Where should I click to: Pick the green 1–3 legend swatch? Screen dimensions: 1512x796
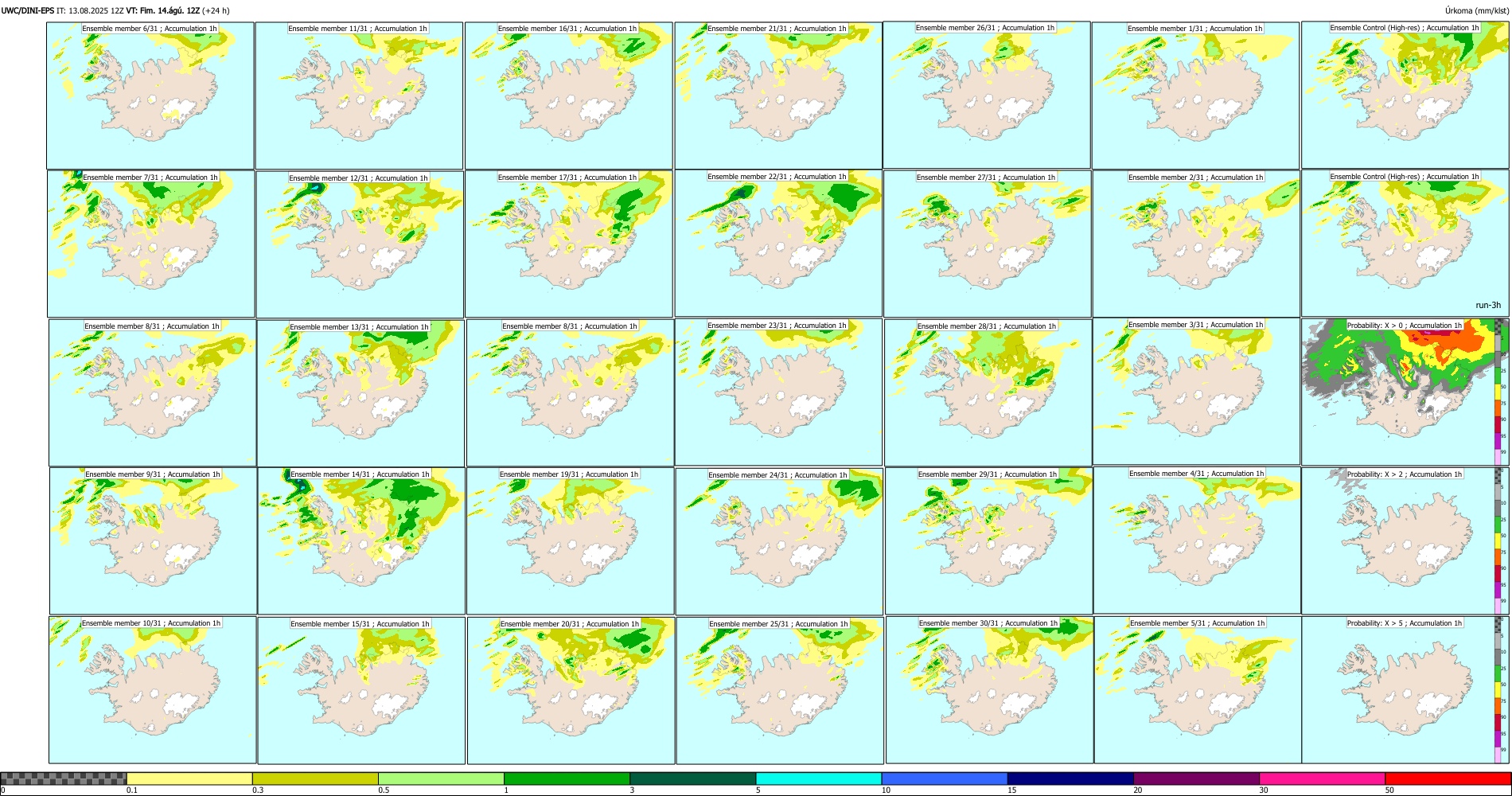[x=567, y=778]
